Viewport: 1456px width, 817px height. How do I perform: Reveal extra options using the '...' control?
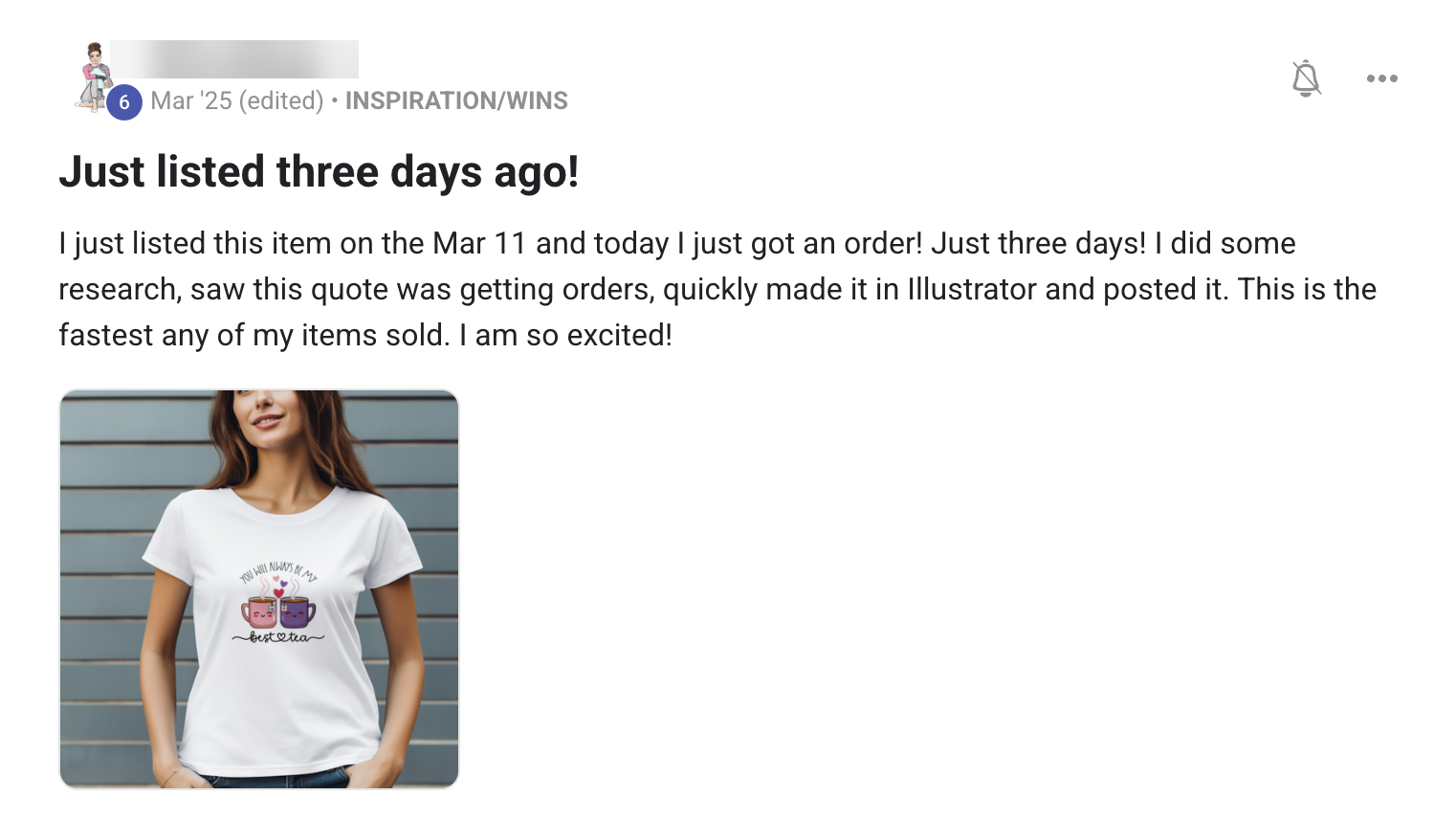point(1381,78)
